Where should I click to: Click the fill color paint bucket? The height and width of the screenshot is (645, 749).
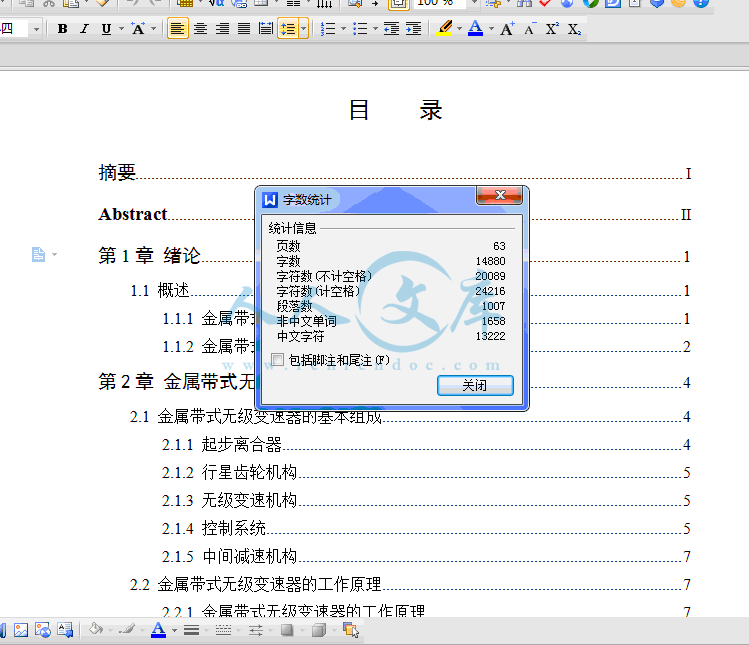[x=96, y=630]
